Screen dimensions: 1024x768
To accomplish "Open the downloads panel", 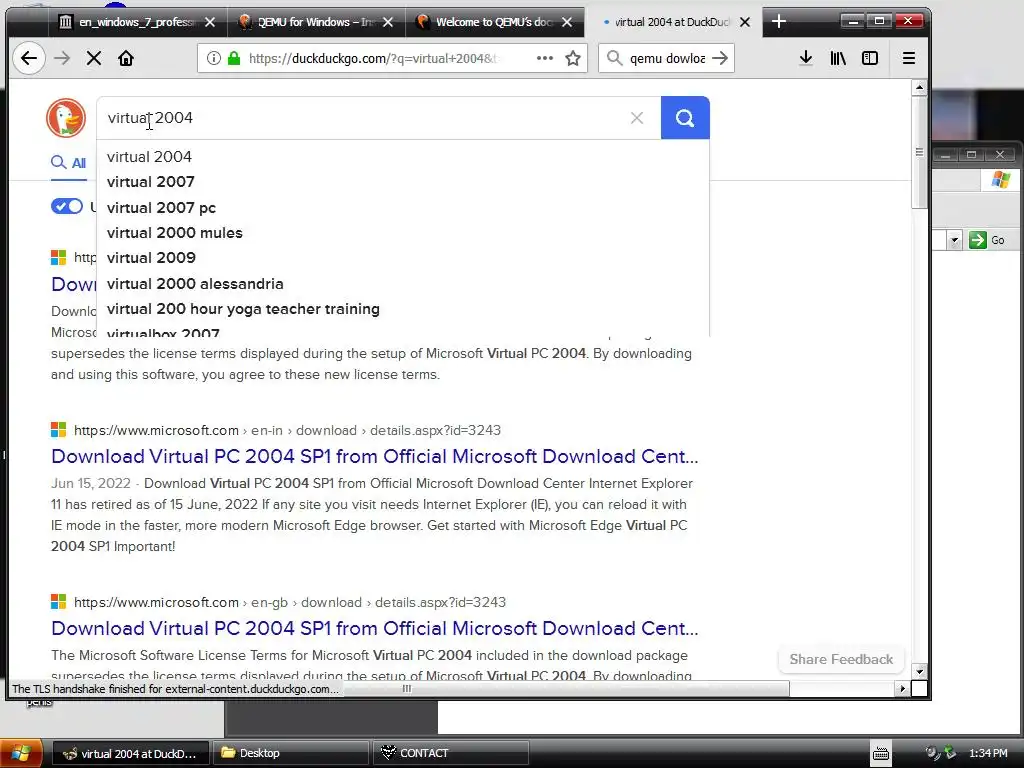I will (806, 58).
